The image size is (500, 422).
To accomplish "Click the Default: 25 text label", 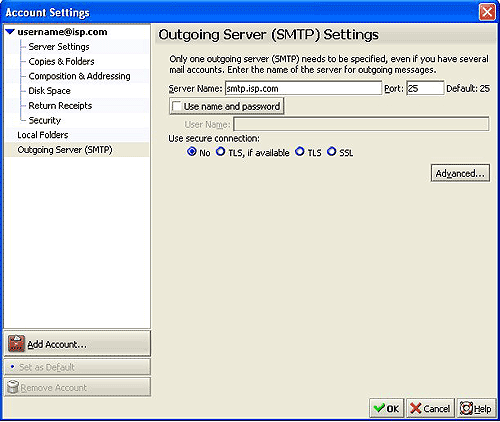I will 468,89.
